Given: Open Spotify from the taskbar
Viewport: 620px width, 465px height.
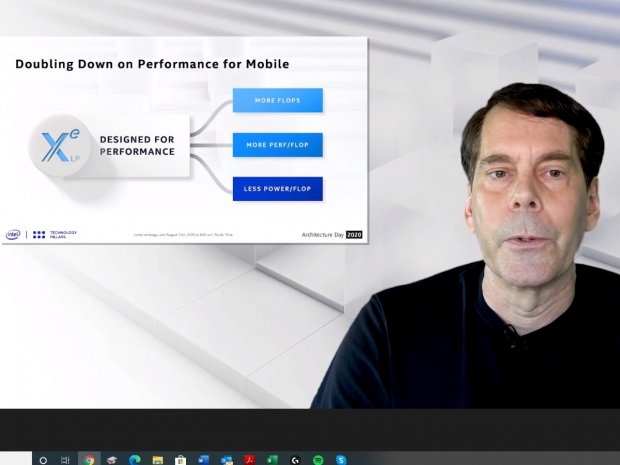Looking at the screenshot, I should (318, 460).
